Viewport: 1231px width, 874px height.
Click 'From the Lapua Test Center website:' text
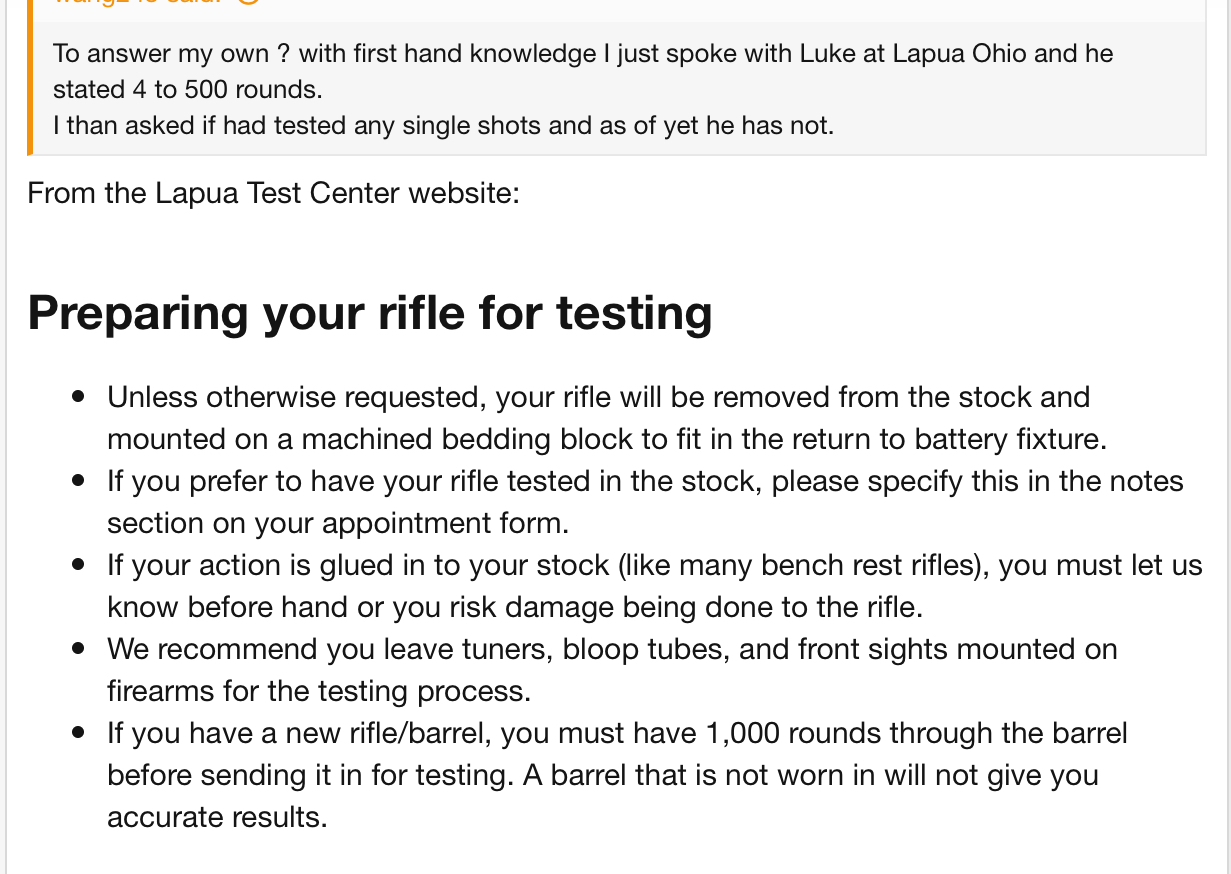[x=274, y=192]
